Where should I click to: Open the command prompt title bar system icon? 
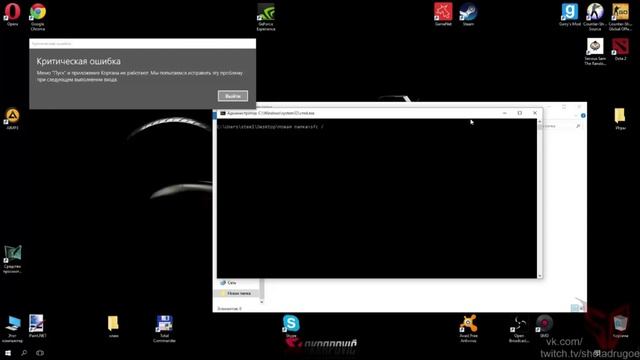coord(223,113)
